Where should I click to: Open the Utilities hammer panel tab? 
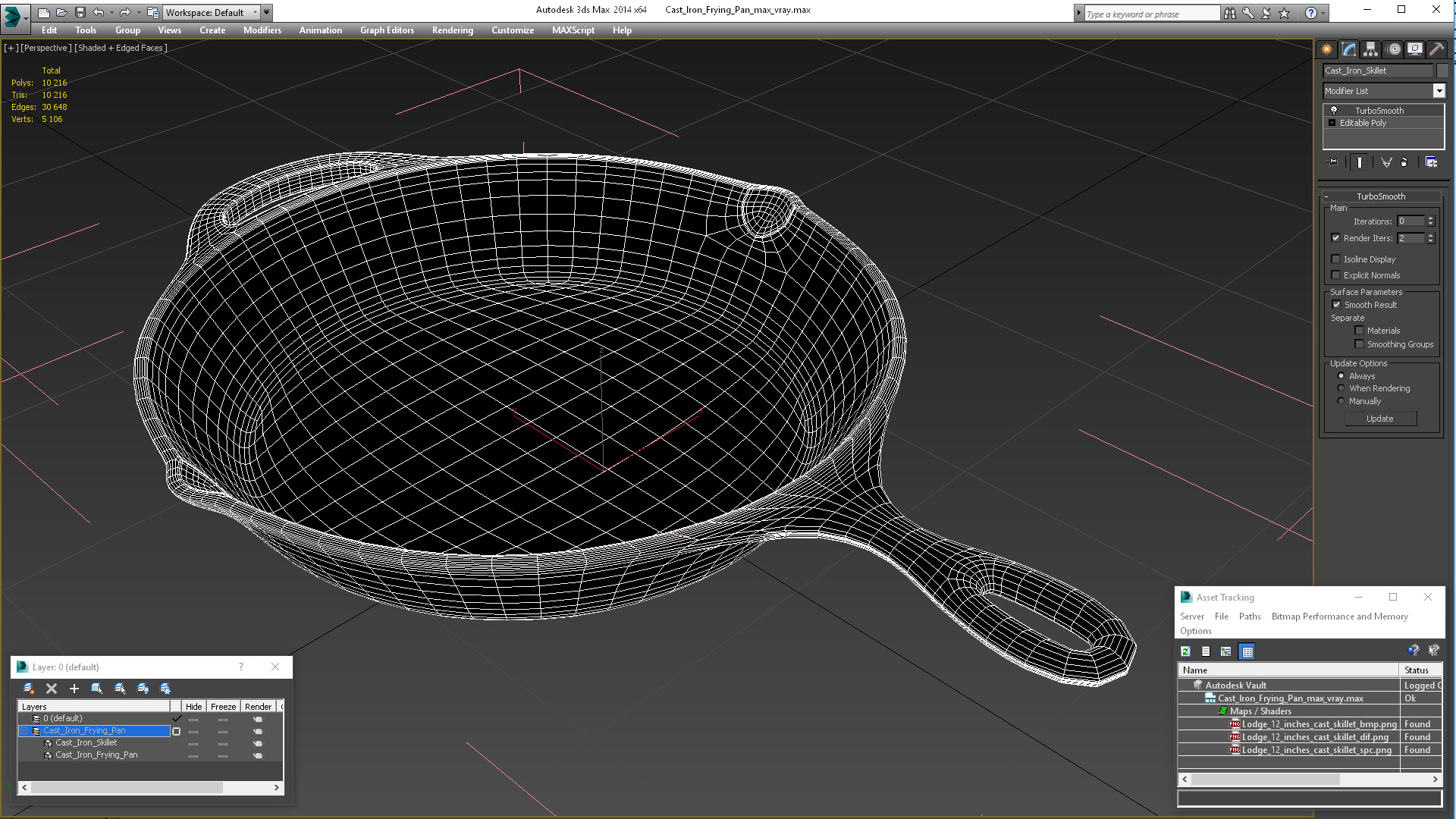click(x=1436, y=49)
